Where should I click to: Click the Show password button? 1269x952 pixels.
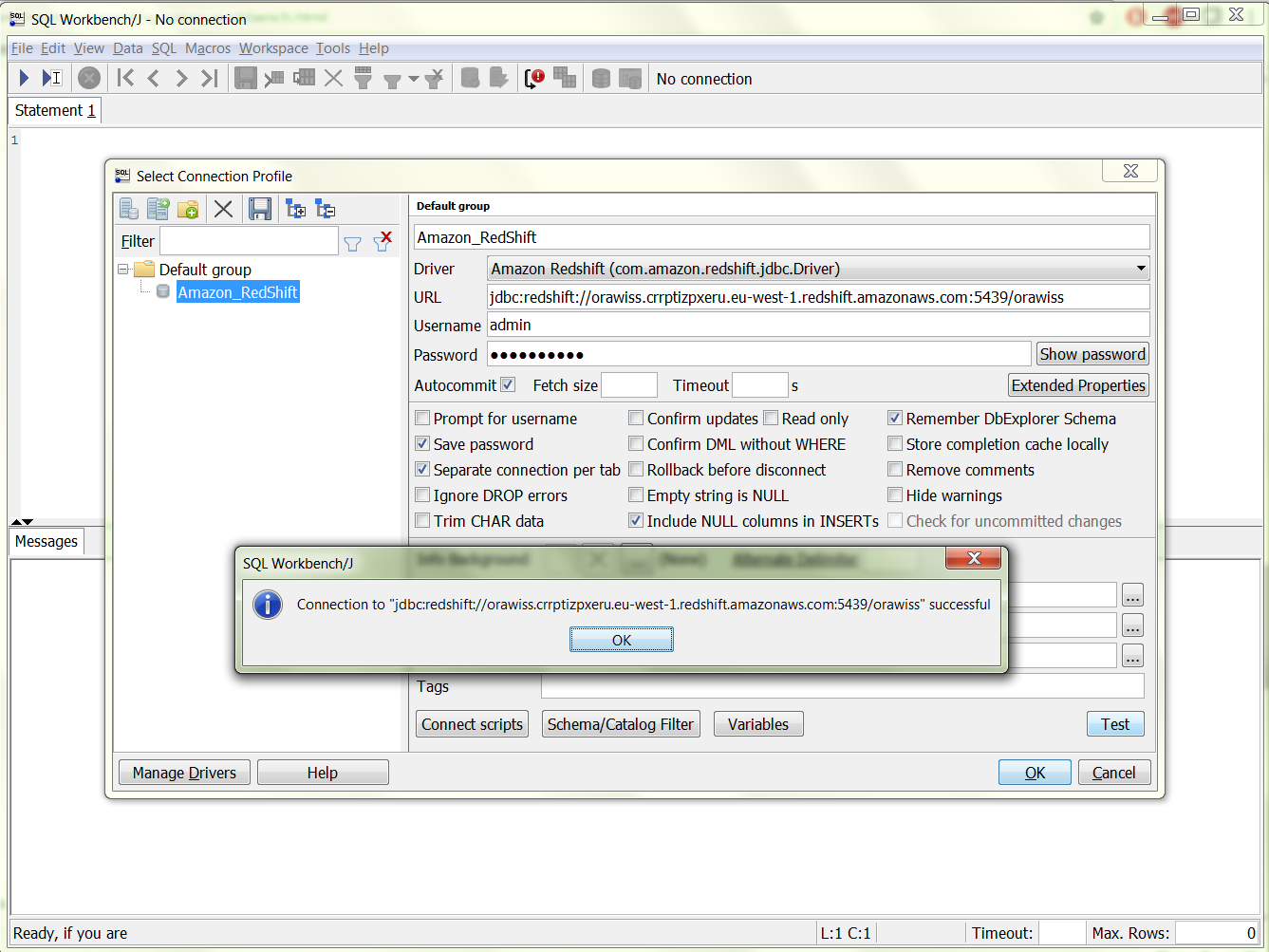(1092, 354)
